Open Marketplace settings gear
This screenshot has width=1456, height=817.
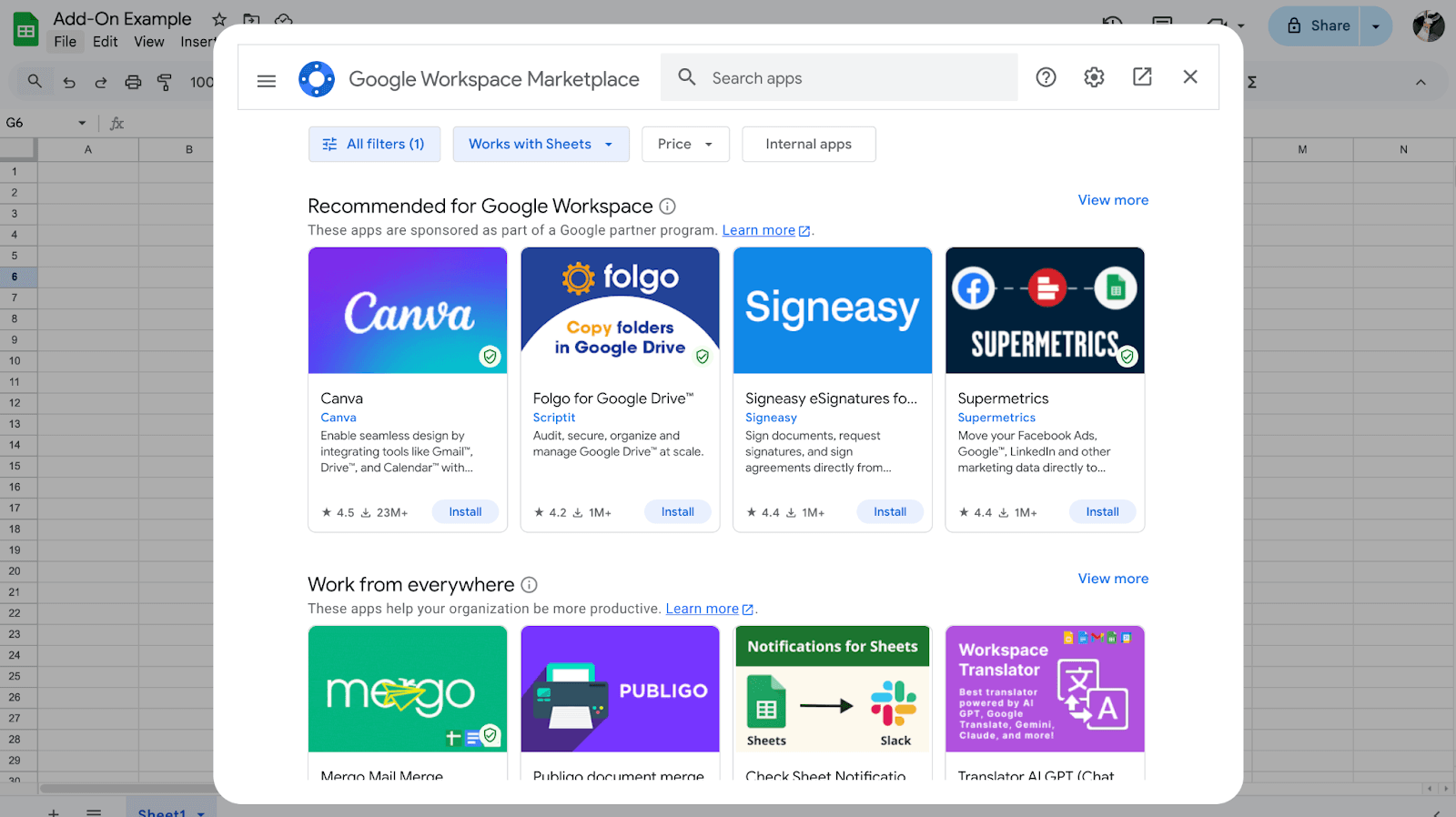(x=1094, y=77)
